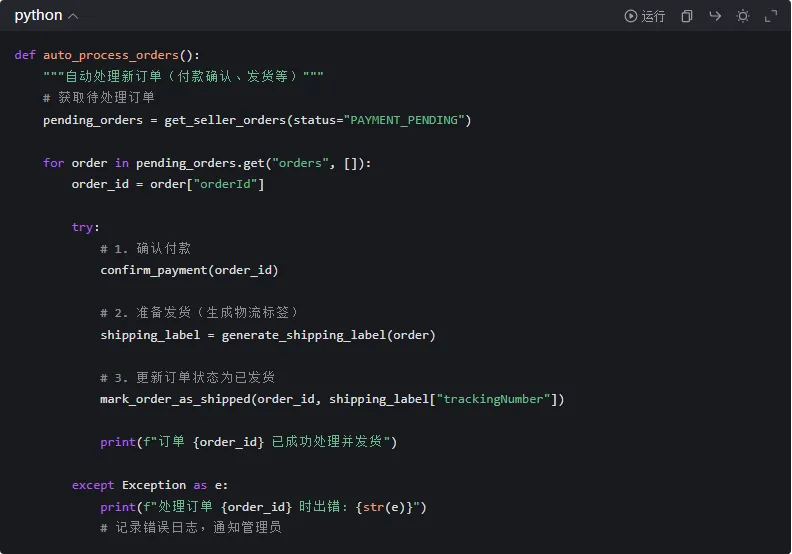Image resolution: width=792 pixels, height=554 pixels.
Task: Click function name auto_process_orders
Action: pos(111,55)
